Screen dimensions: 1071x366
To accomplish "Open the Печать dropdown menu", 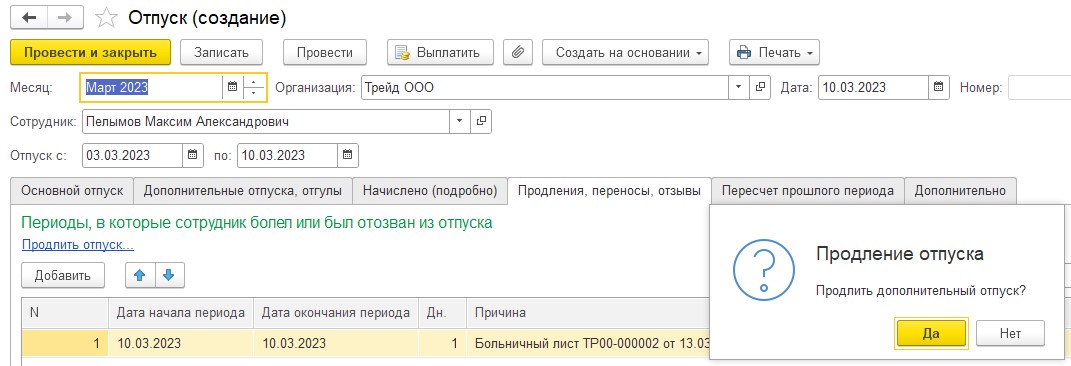I will point(775,53).
